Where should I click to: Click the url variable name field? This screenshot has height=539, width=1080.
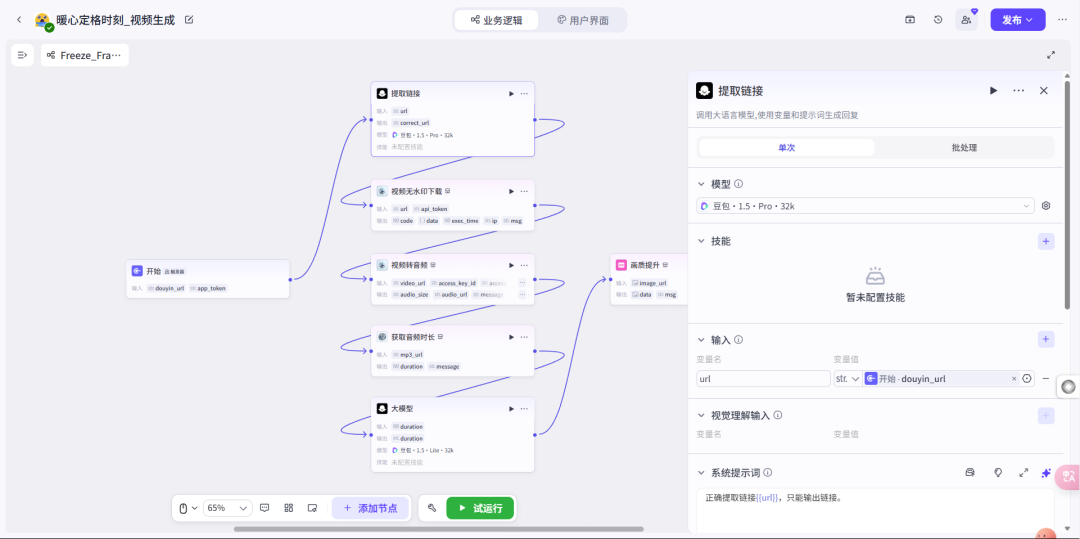(763, 379)
